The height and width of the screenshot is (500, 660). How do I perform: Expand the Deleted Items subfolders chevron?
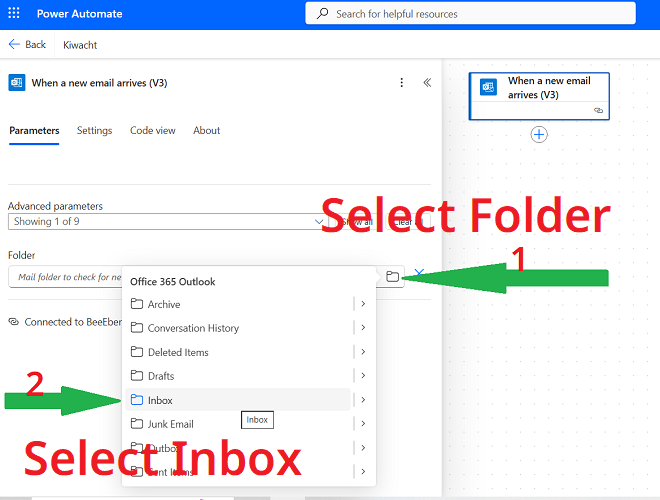[363, 352]
